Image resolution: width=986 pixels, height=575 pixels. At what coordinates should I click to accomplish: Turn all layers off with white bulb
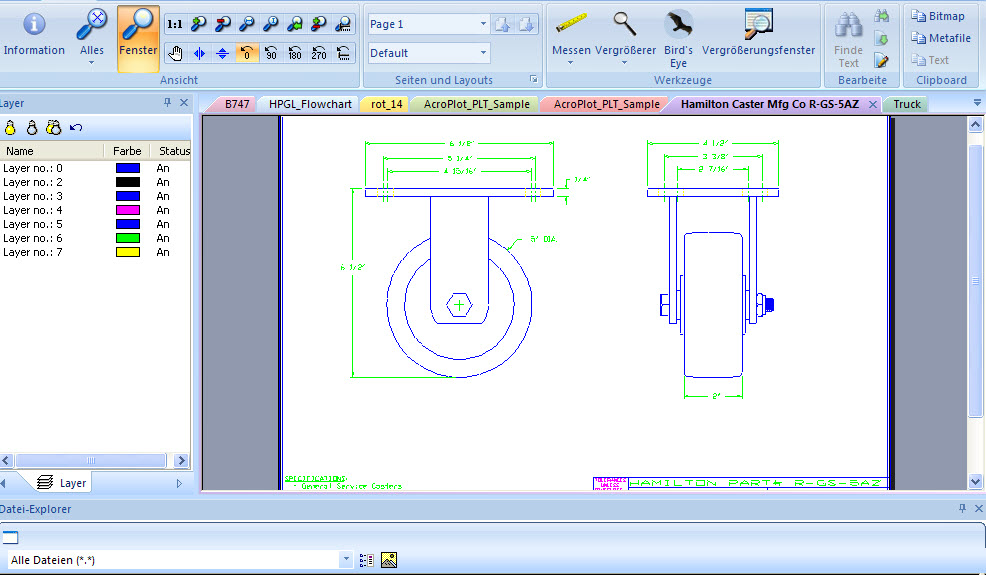pyautogui.click(x=31, y=127)
